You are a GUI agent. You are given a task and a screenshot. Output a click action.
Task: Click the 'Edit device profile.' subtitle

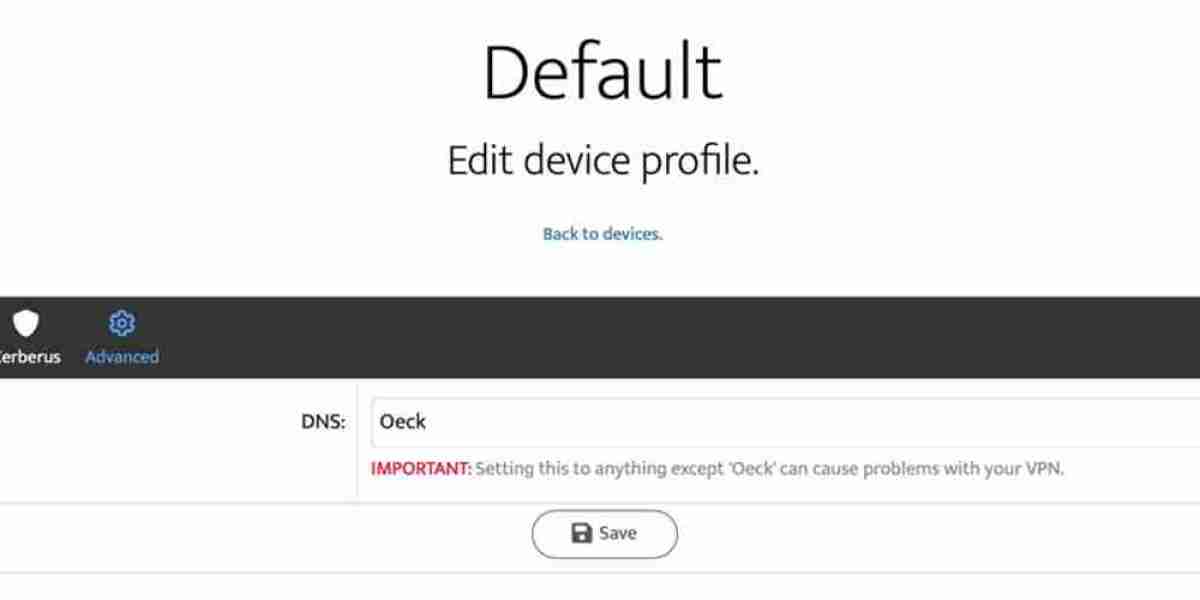click(602, 161)
